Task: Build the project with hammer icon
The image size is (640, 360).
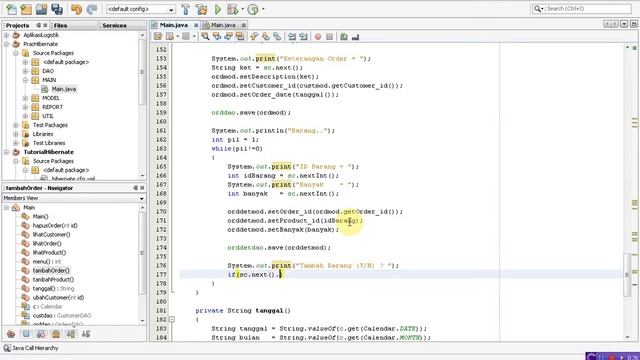Action: [185, 9]
